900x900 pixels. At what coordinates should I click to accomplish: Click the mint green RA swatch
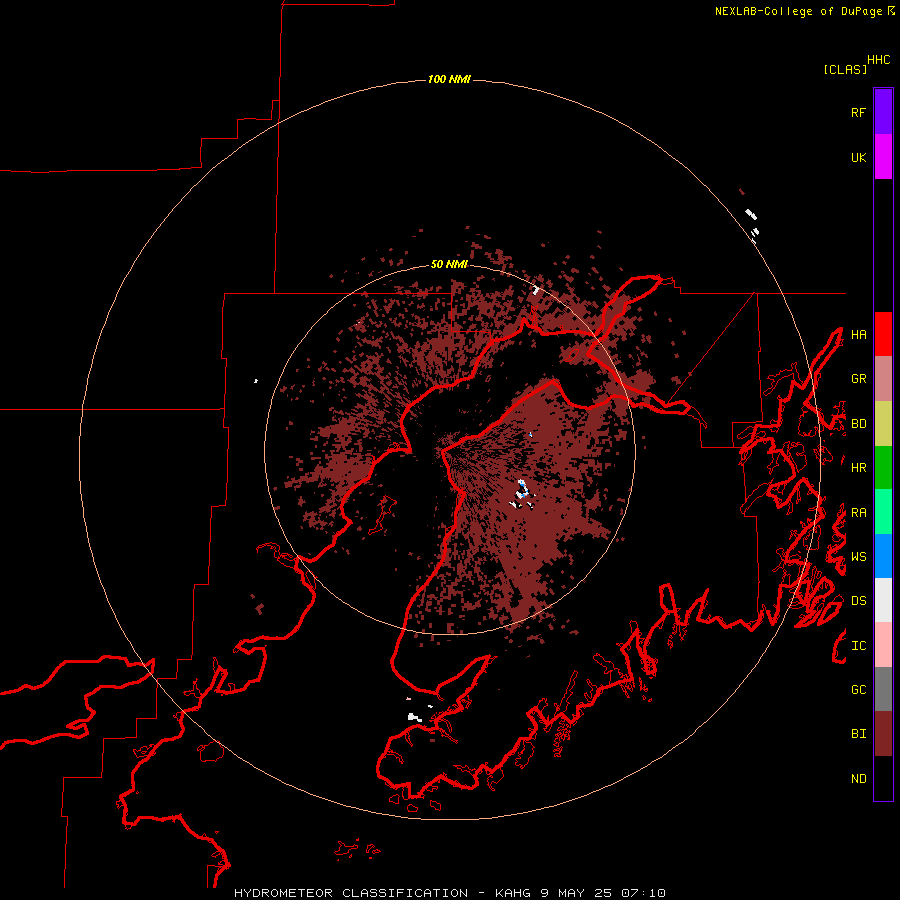pos(883,512)
